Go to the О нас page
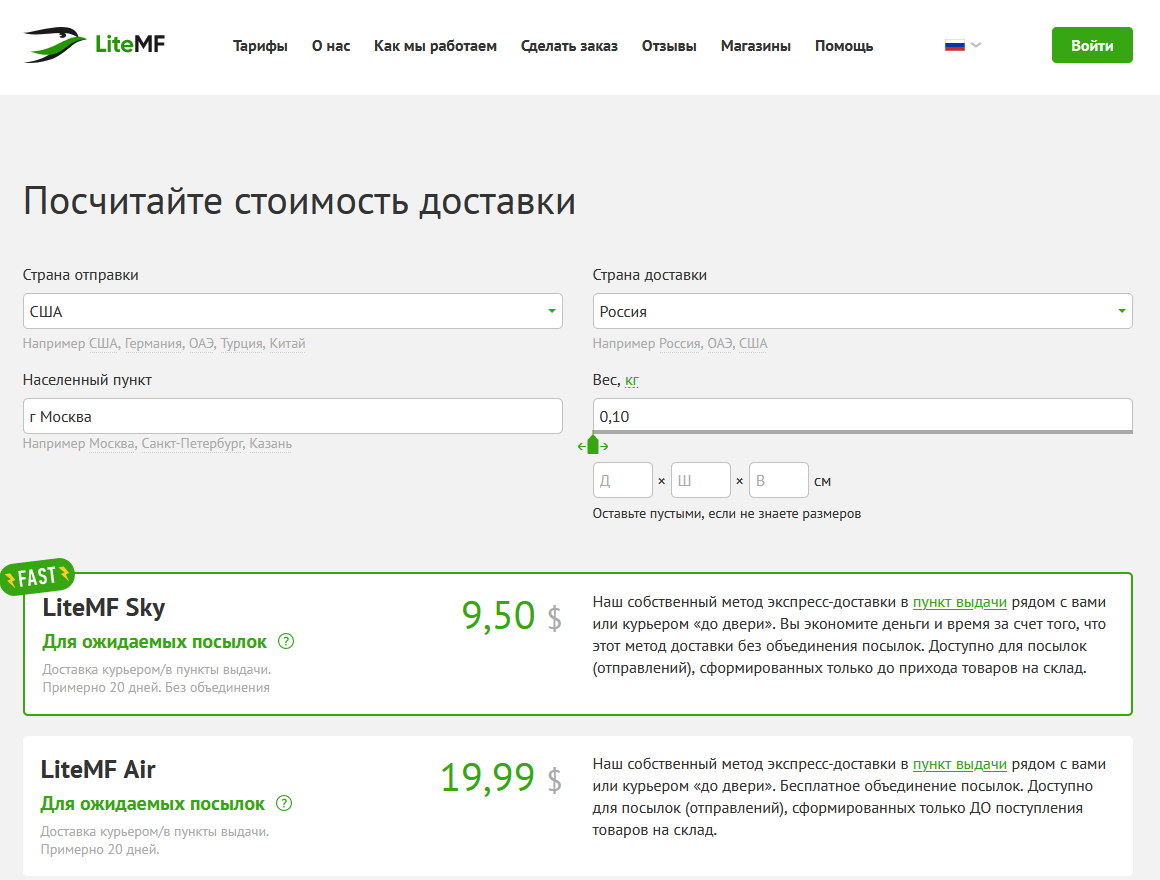Image resolution: width=1160 pixels, height=880 pixels. click(331, 46)
